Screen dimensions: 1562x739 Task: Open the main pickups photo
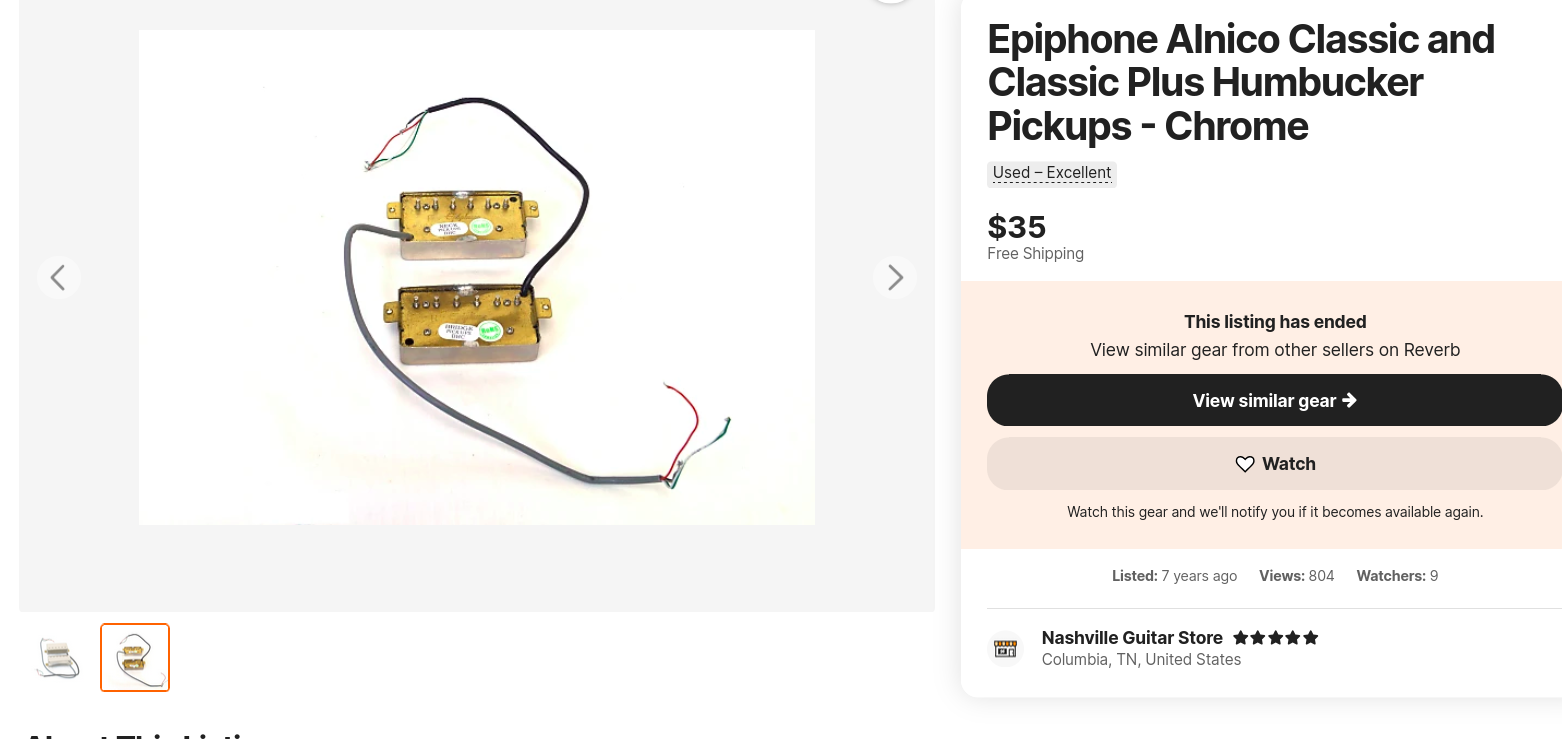click(x=477, y=277)
